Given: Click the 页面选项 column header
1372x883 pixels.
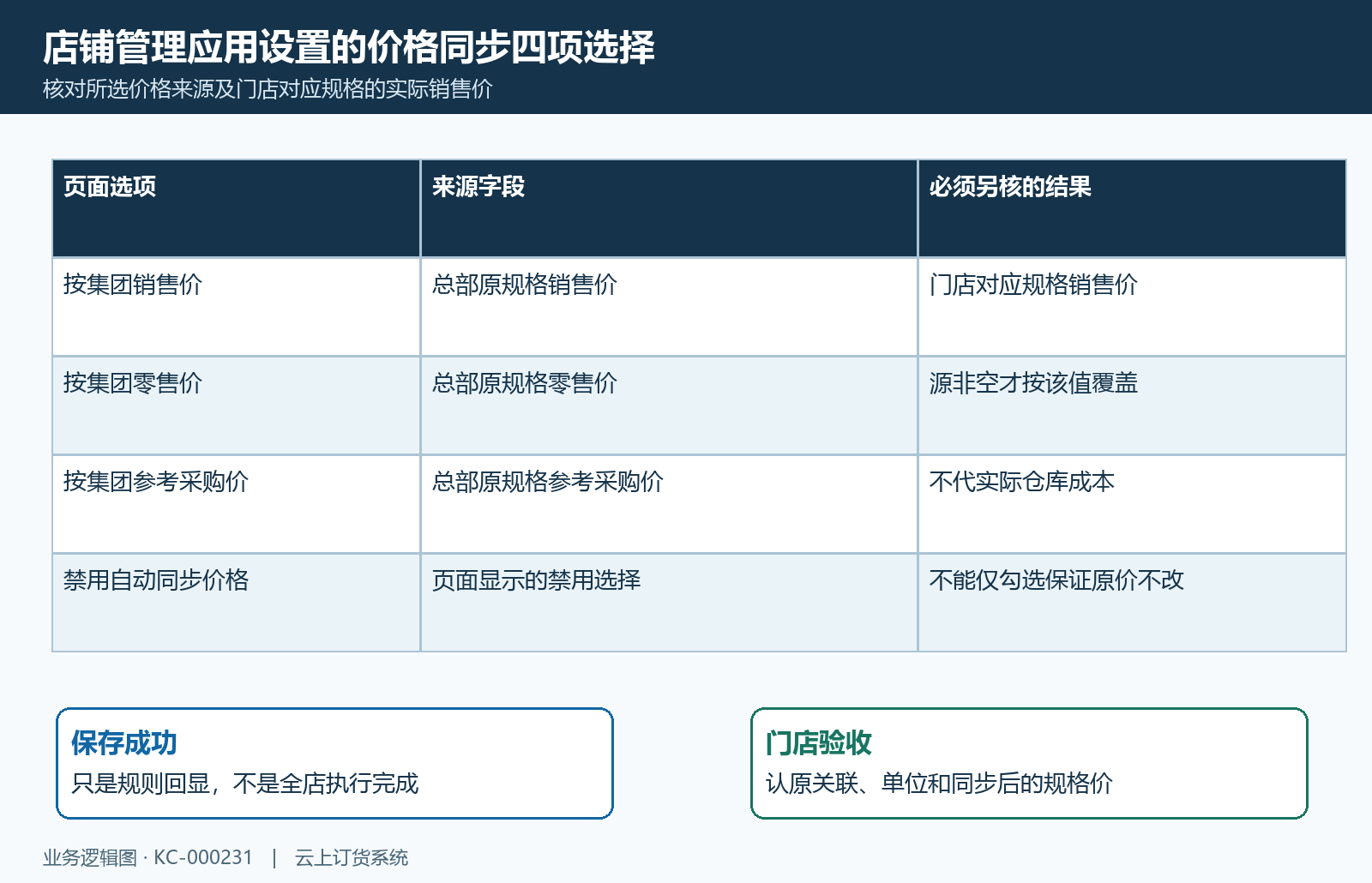Looking at the screenshot, I should pyautogui.click(x=236, y=208).
